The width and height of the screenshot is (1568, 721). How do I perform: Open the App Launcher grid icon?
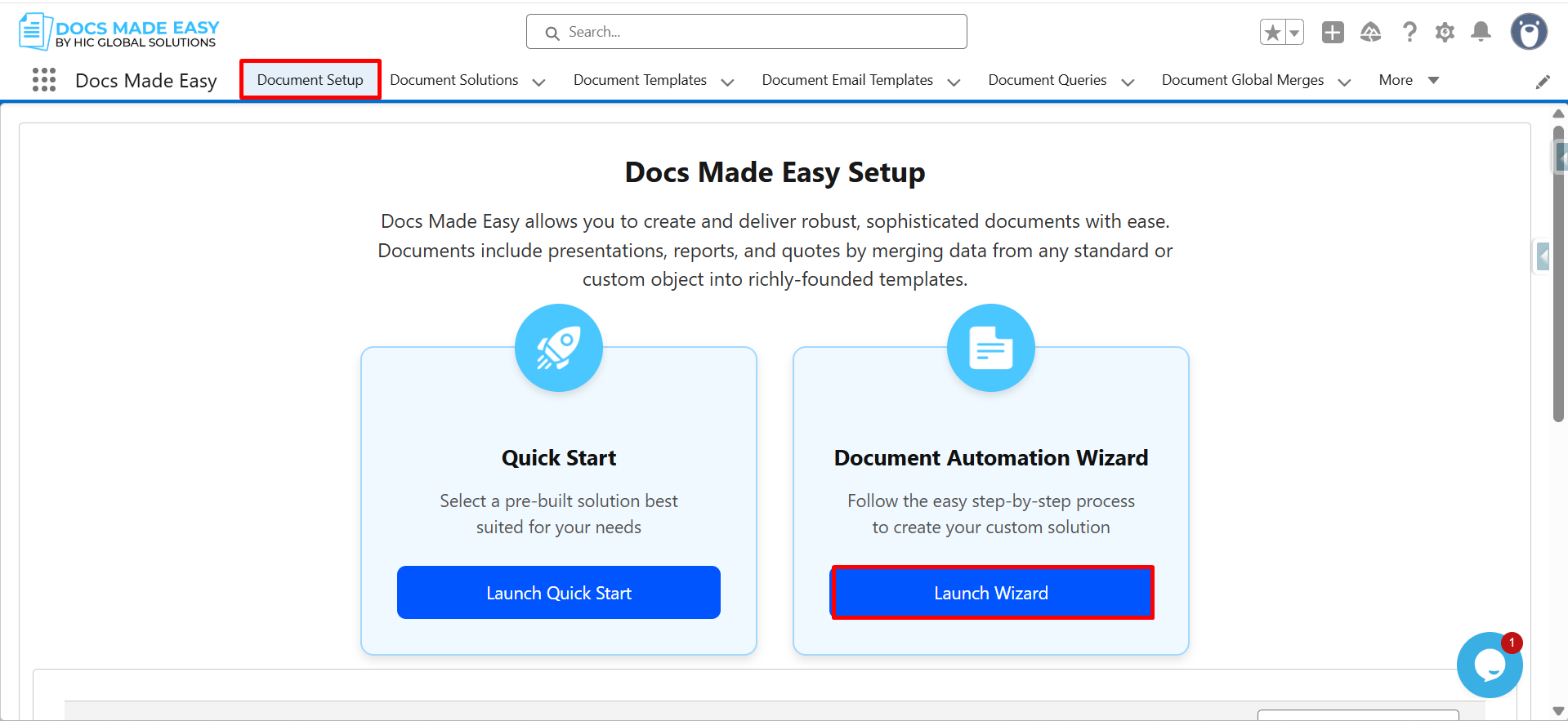click(44, 80)
